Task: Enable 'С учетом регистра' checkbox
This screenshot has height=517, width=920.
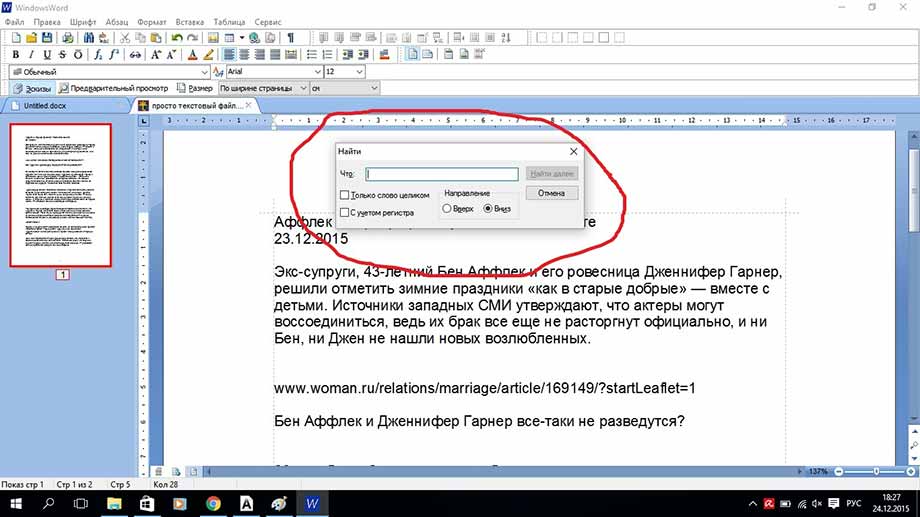Action: pyautogui.click(x=344, y=212)
